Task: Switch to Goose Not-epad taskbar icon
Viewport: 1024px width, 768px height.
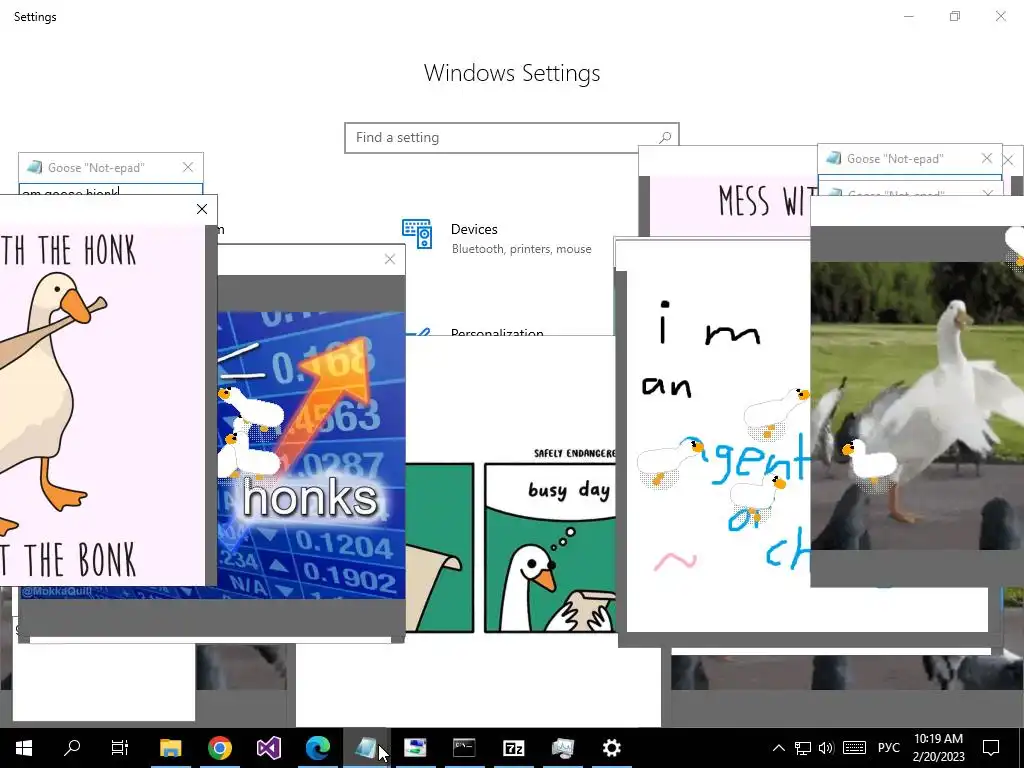Action: click(366, 747)
